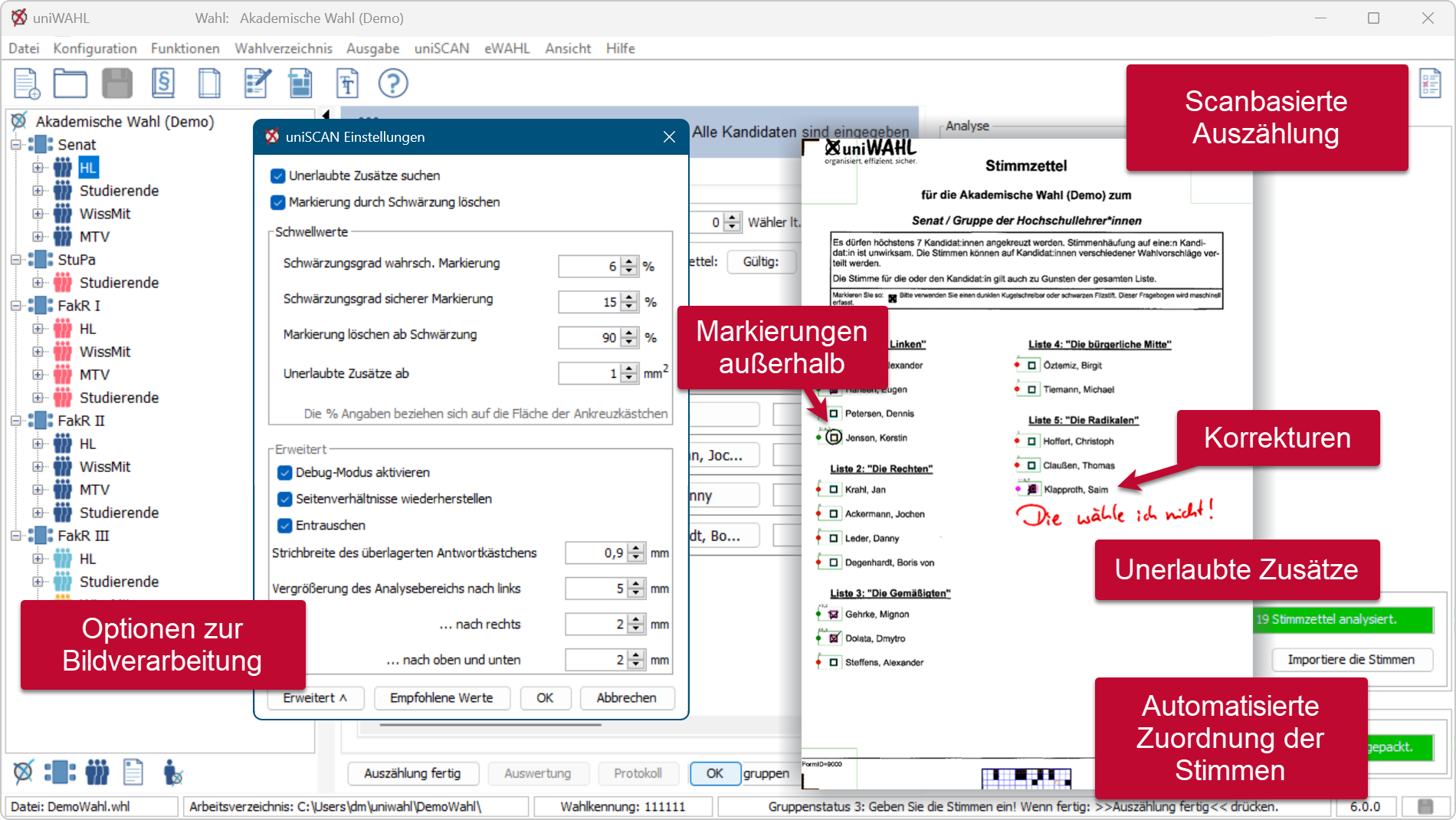Open help via question mark icon
The height and width of the screenshot is (820, 1456).
(x=393, y=84)
